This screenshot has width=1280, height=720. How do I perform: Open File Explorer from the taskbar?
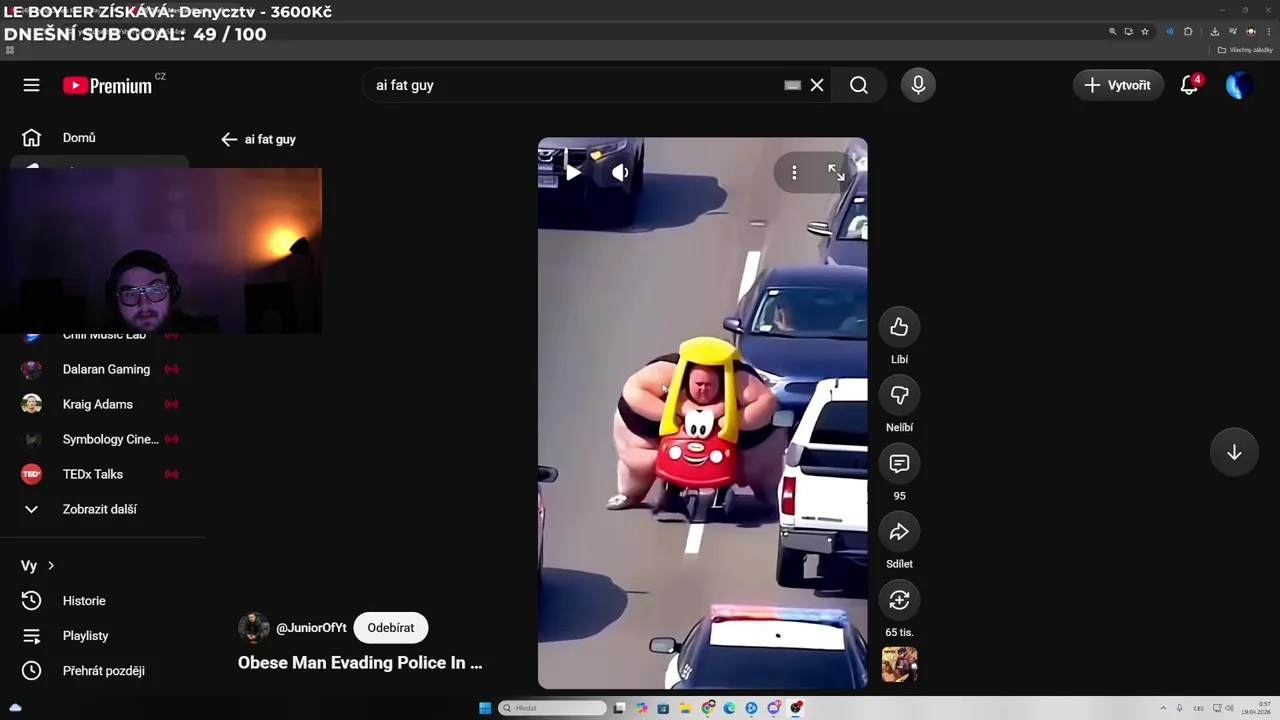click(x=686, y=708)
